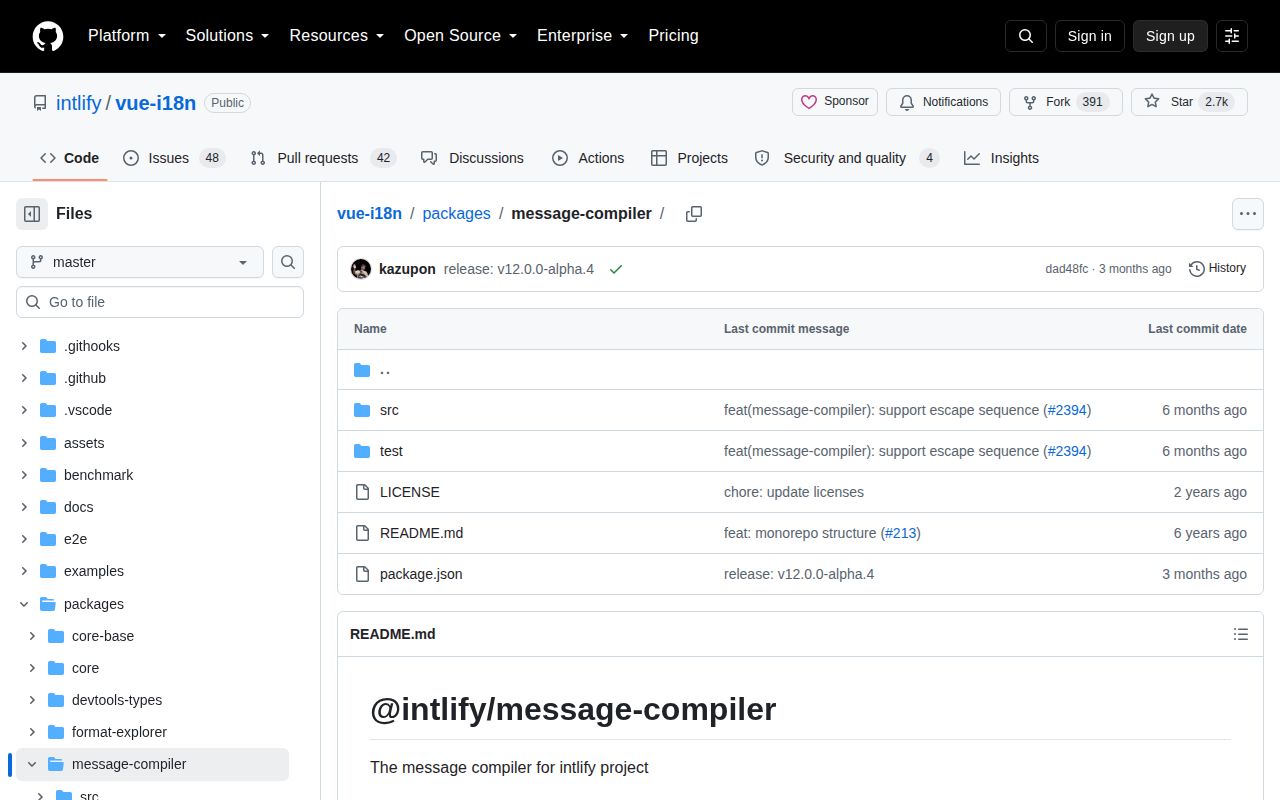Click the LICENSE file icon
This screenshot has height=800, width=1280.
(x=362, y=492)
